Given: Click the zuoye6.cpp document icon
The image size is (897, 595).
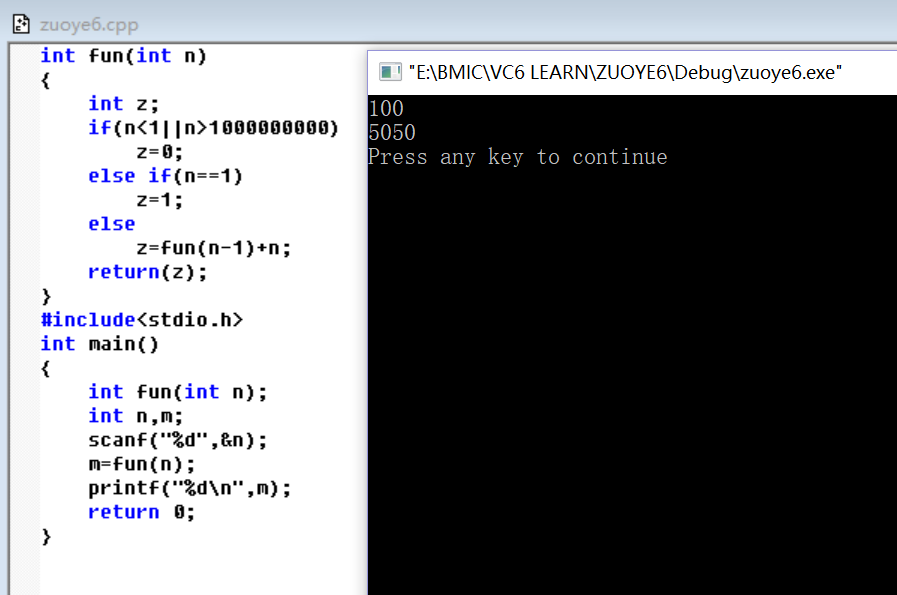Looking at the screenshot, I should tap(22, 24).
